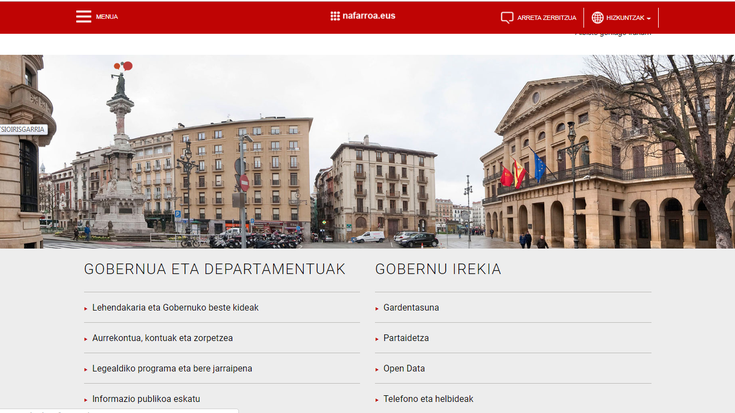The height and width of the screenshot is (413, 735).
Task: Open the Arreta Zerbitzua chat icon
Action: [x=507, y=18]
